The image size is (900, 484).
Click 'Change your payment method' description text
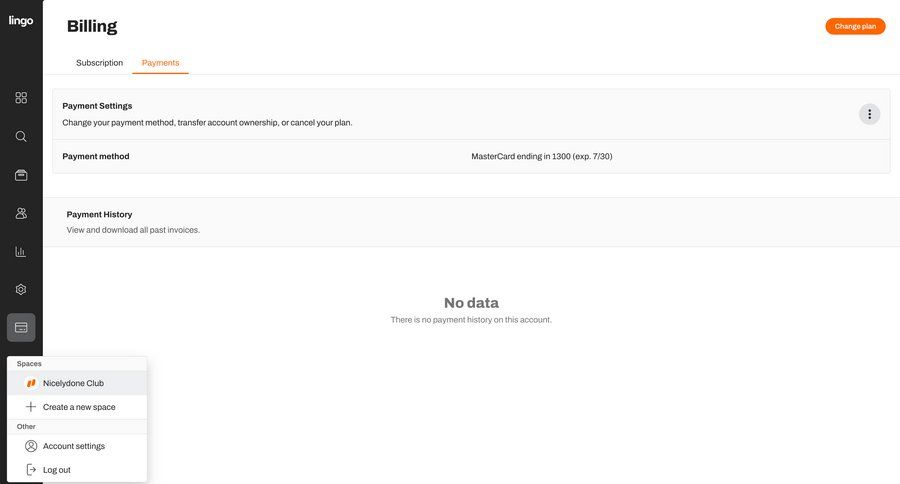pyautogui.click(x=207, y=122)
